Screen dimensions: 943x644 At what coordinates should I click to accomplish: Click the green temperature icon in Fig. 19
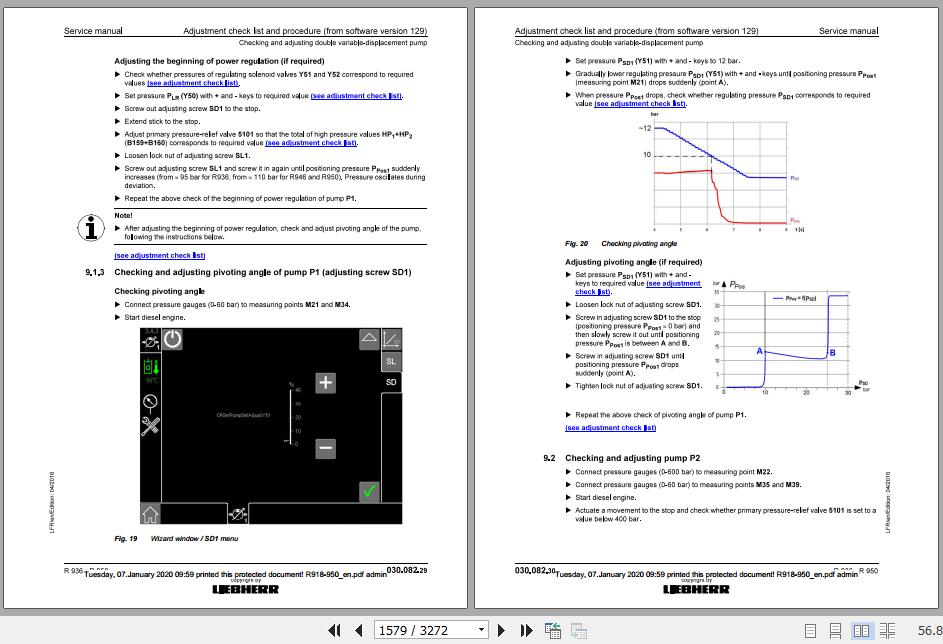(x=151, y=369)
